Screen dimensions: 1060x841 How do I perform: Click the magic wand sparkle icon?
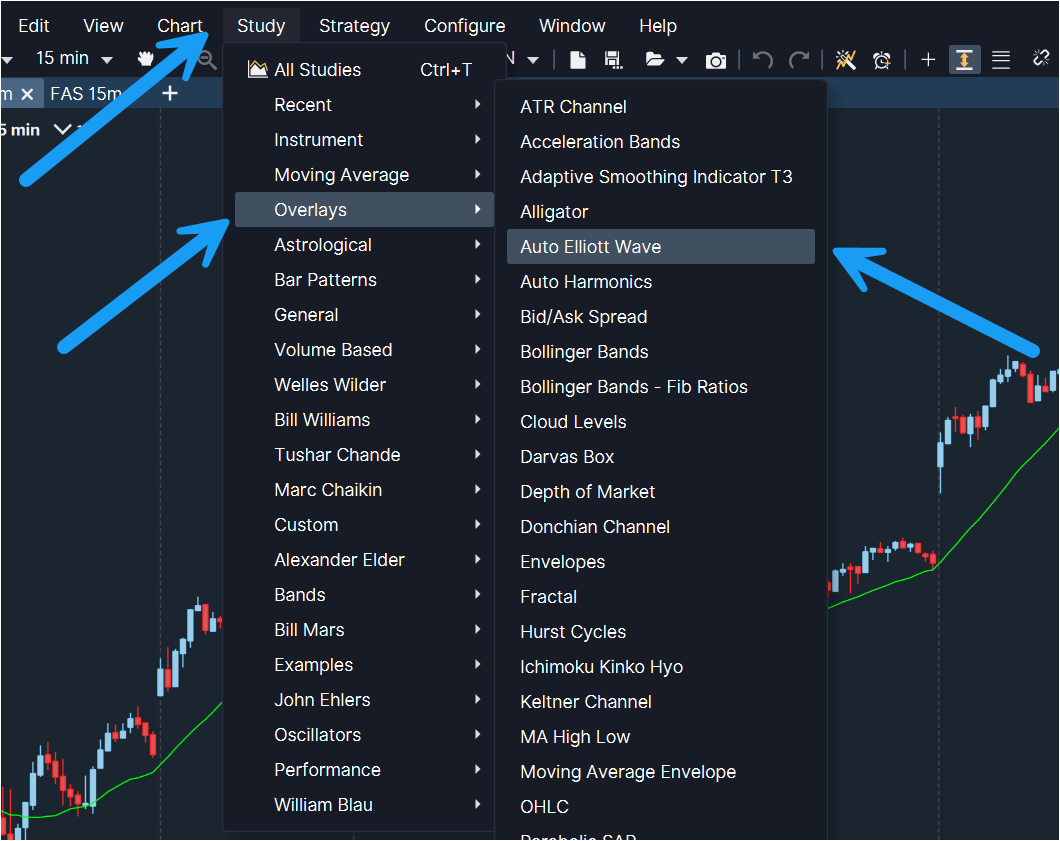pyautogui.click(x=846, y=60)
